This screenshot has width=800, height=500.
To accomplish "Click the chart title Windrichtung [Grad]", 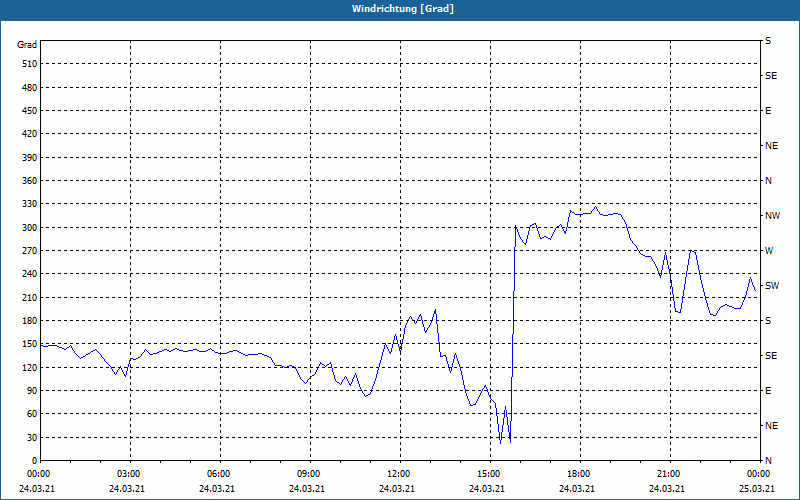I will 403,9.
